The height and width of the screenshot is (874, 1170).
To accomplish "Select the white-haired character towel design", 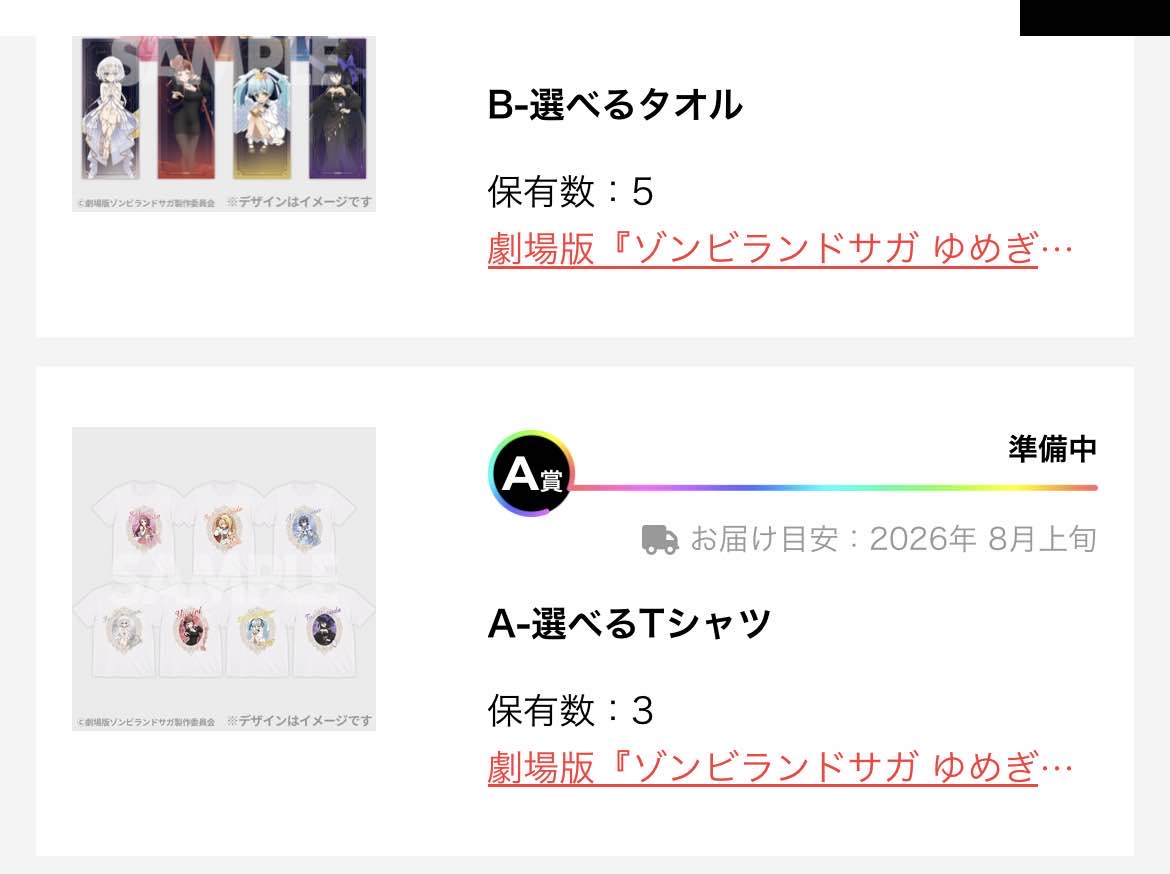I will coord(110,108).
